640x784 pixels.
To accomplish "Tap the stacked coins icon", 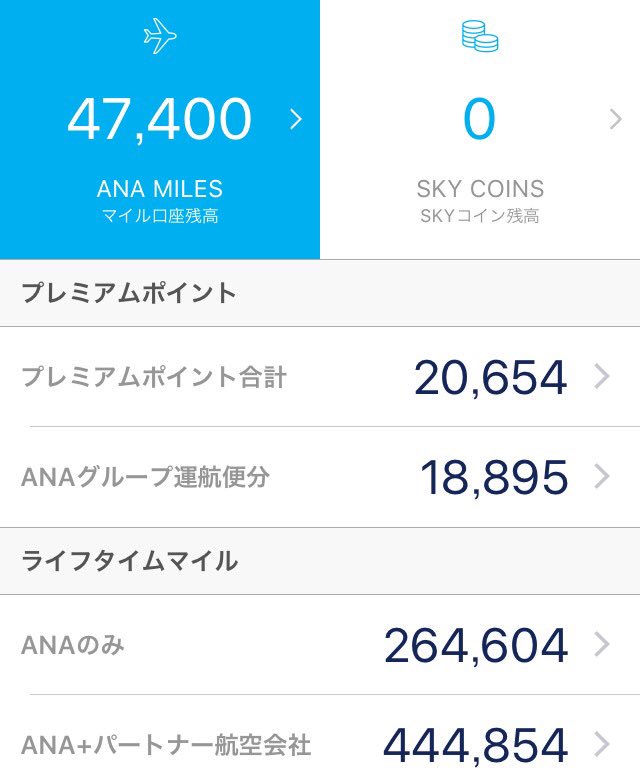I will click(480, 36).
